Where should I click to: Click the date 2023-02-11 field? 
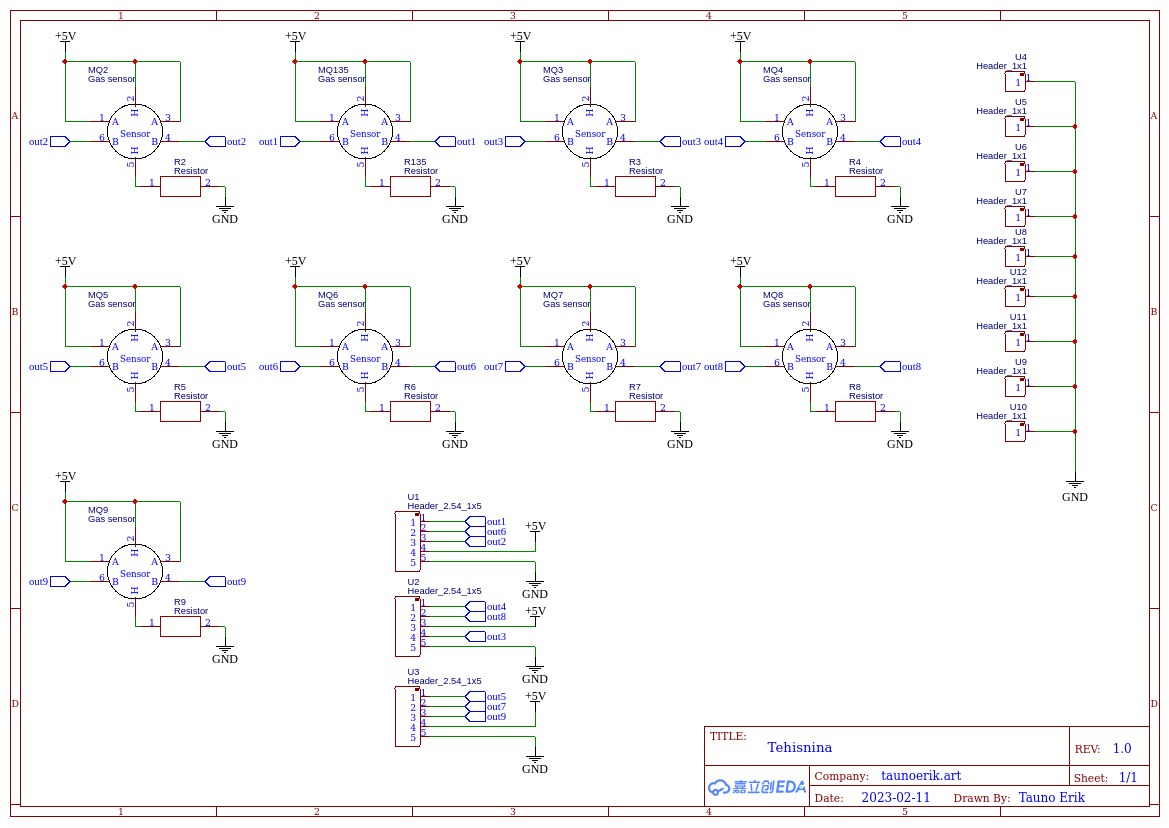[895, 798]
